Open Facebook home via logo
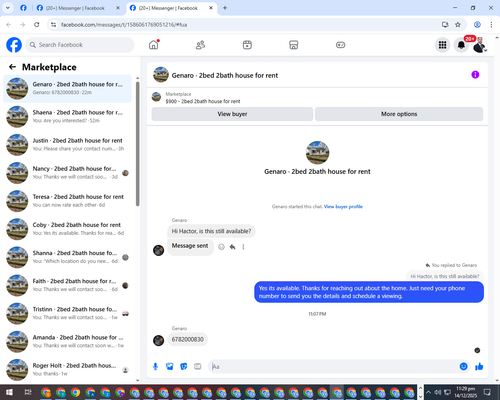The width and height of the screenshot is (500, 400). (14, 45)
